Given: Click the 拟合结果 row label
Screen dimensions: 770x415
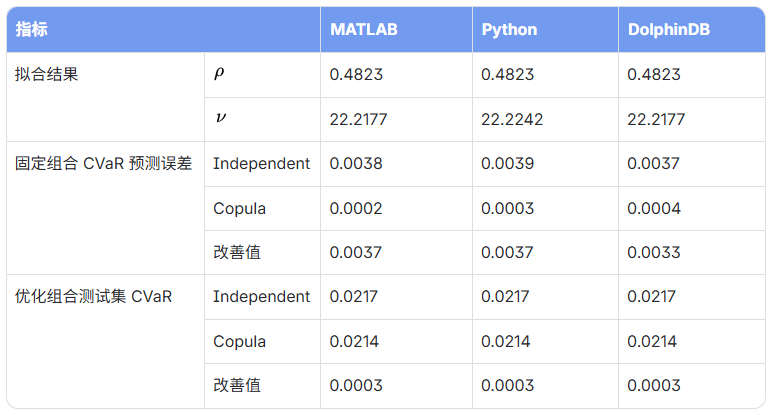Looking at the screenshot, I should 47,75.
